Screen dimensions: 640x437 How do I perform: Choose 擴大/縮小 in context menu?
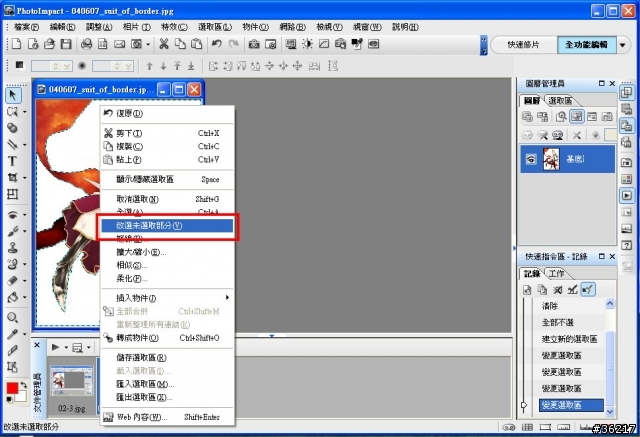(x=167, y=252)
